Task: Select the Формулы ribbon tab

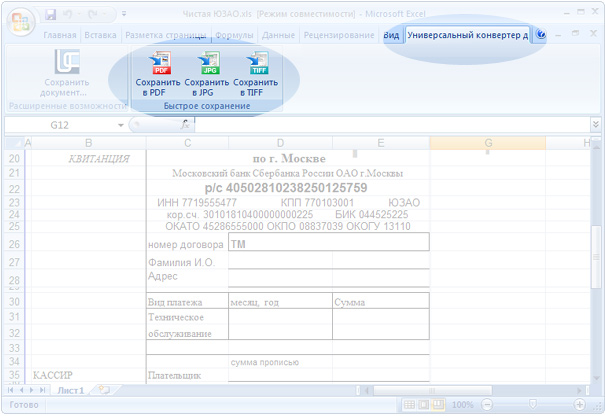Action: coord(234,35)
